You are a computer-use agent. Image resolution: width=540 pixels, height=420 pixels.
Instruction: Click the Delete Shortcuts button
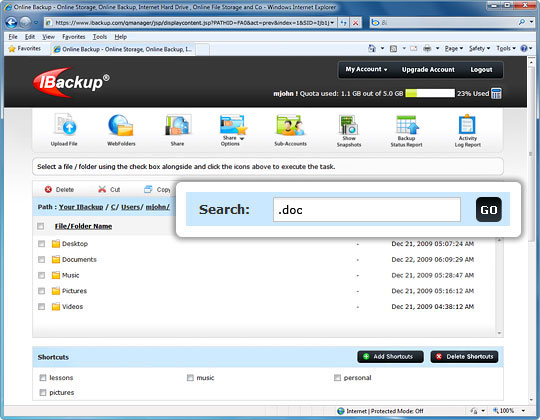coord(464,357)
